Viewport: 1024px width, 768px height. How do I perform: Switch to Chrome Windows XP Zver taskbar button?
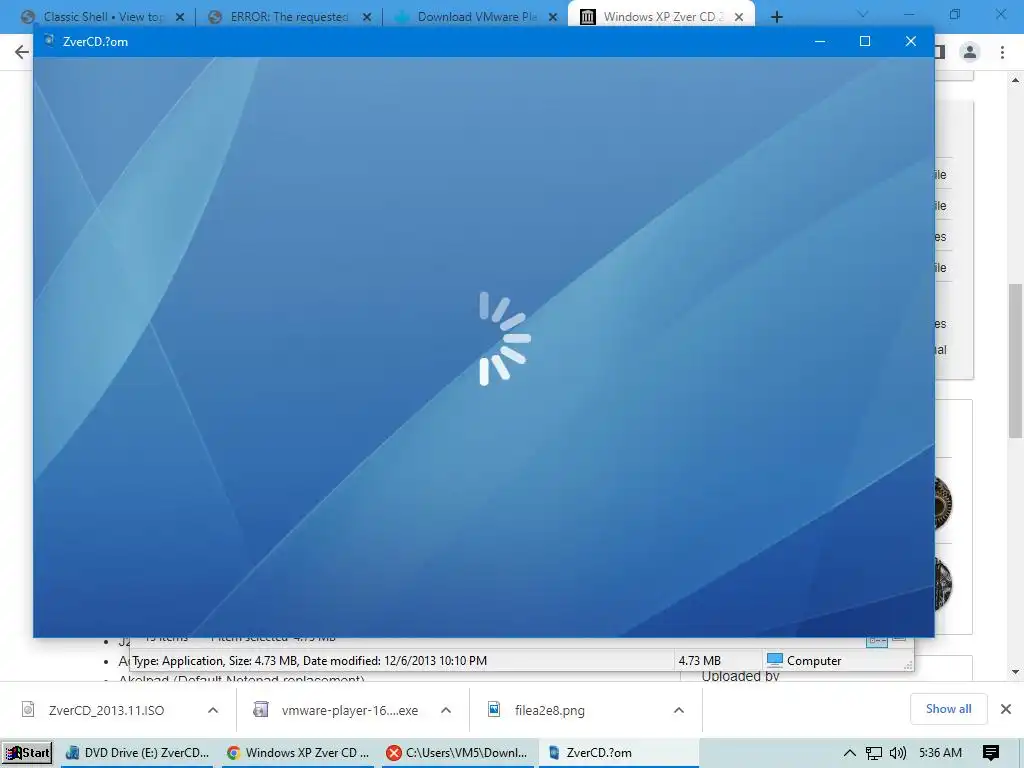pyautogui.click(x=298, y=753)
